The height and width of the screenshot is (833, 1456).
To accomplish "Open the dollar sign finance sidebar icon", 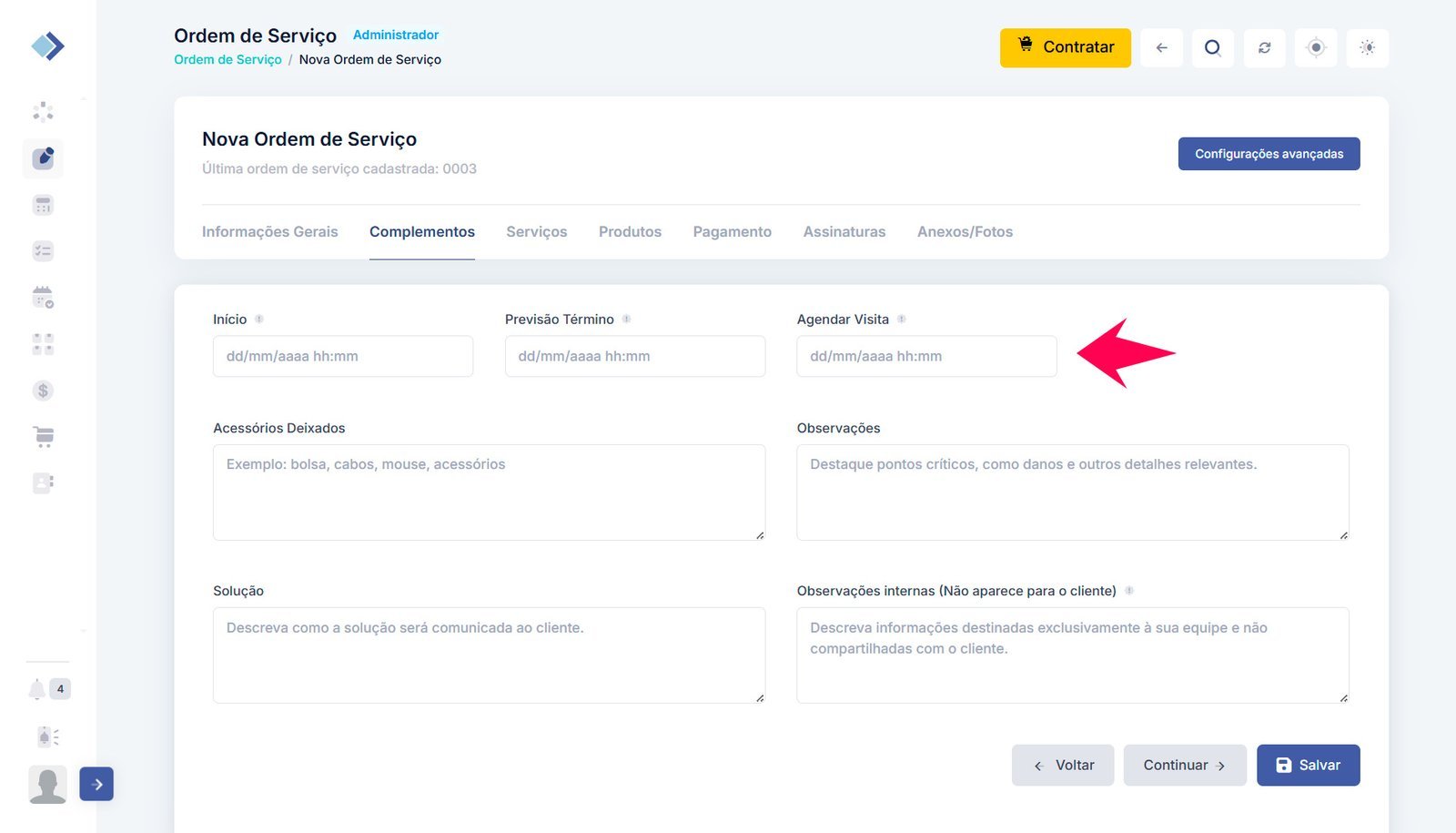I will coord(43,391).
